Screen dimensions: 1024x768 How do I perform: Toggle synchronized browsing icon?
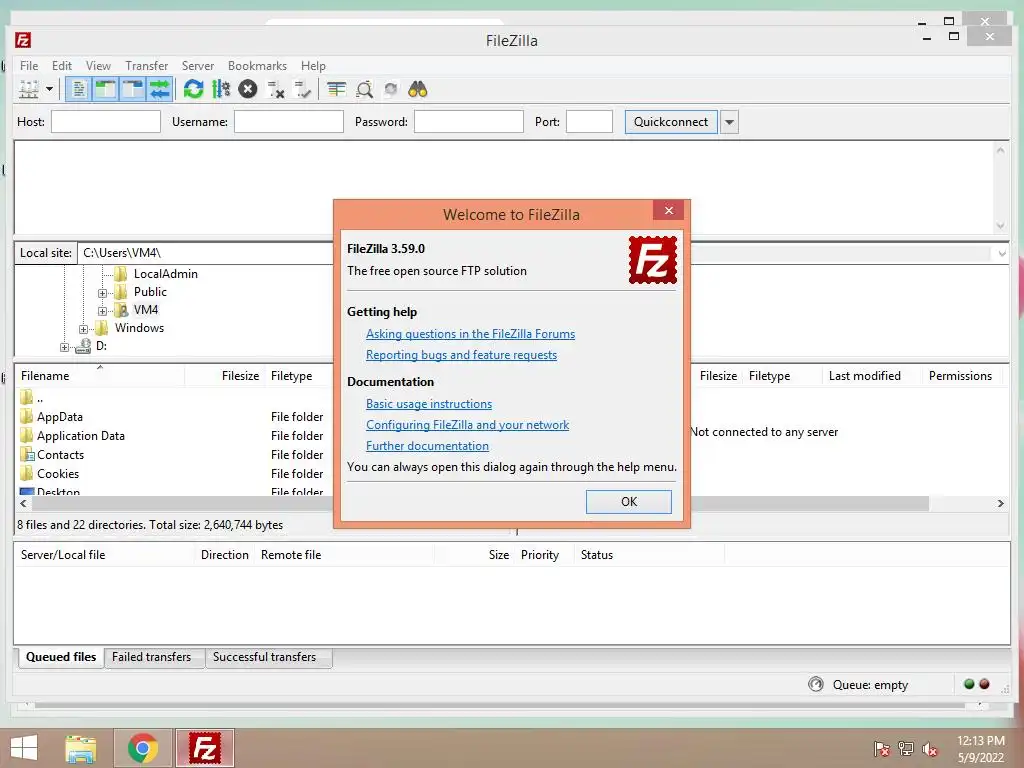(x=391, y=89)
